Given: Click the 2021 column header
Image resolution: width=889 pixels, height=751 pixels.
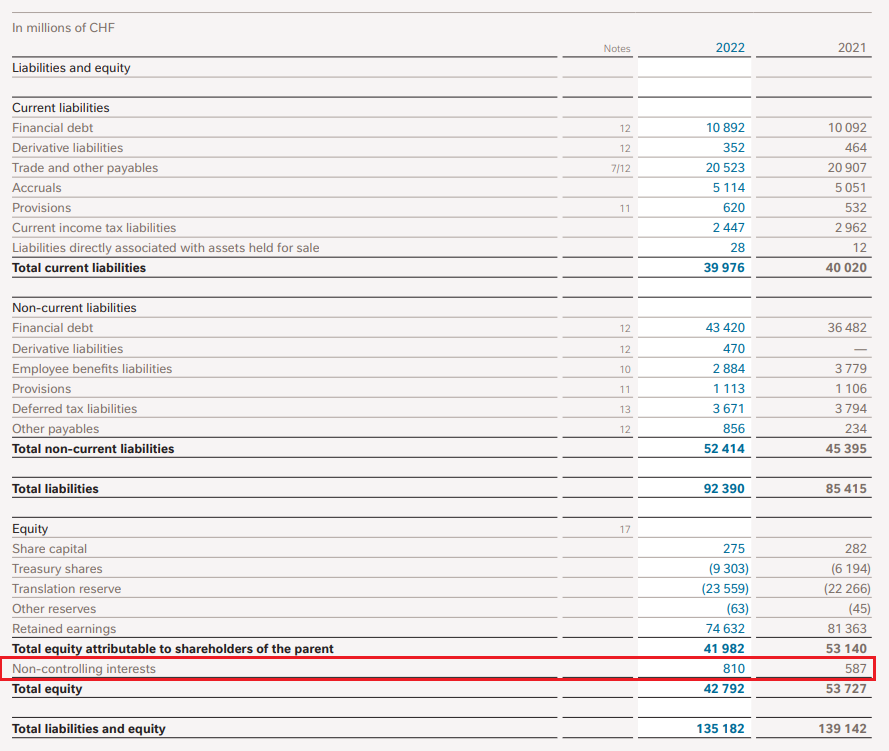Looking at the screenshot, I should click(852, 48).
